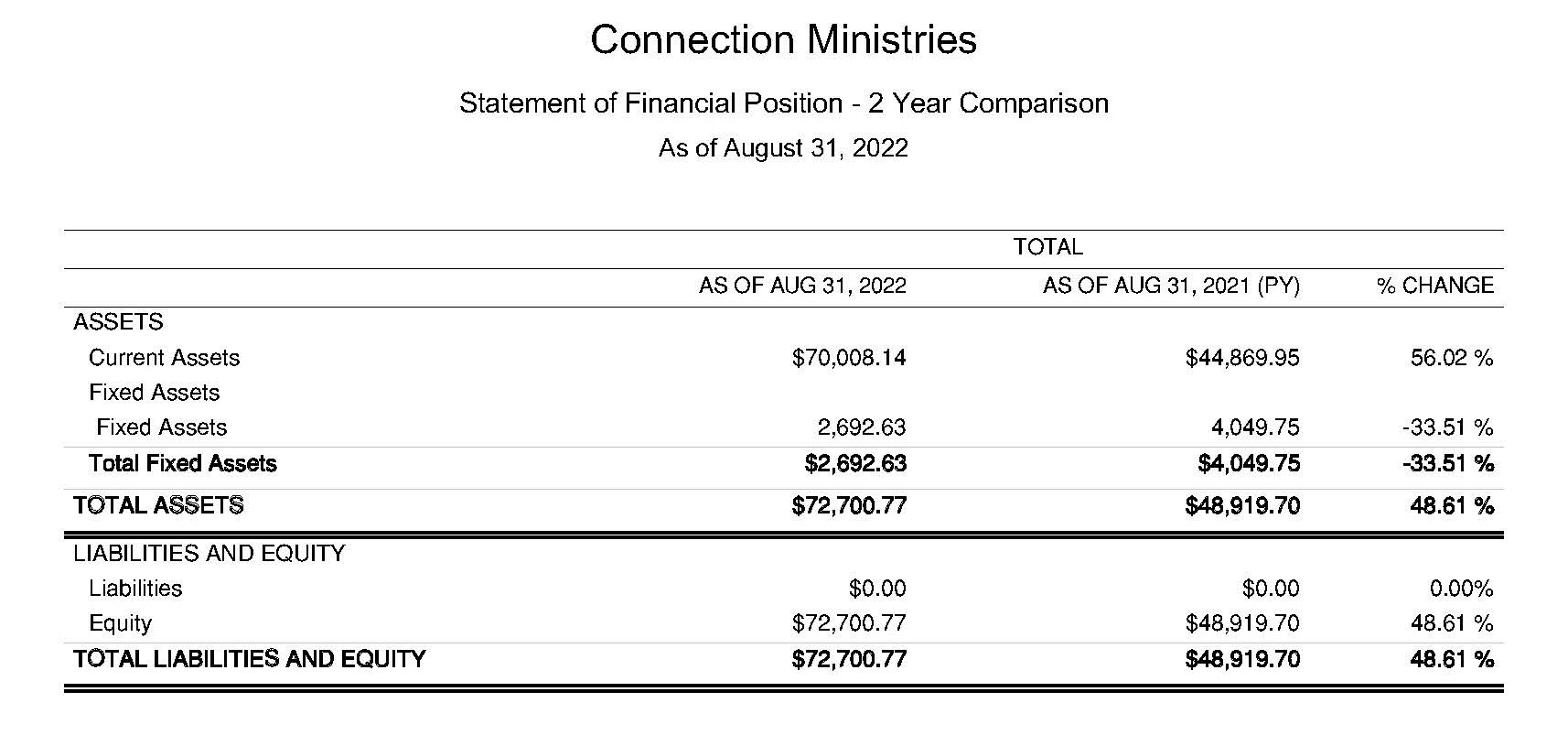Open the 4,049.75 prior year Fixed Assets amount
Screen dimensions: 1568x735
click(1254, 427)
